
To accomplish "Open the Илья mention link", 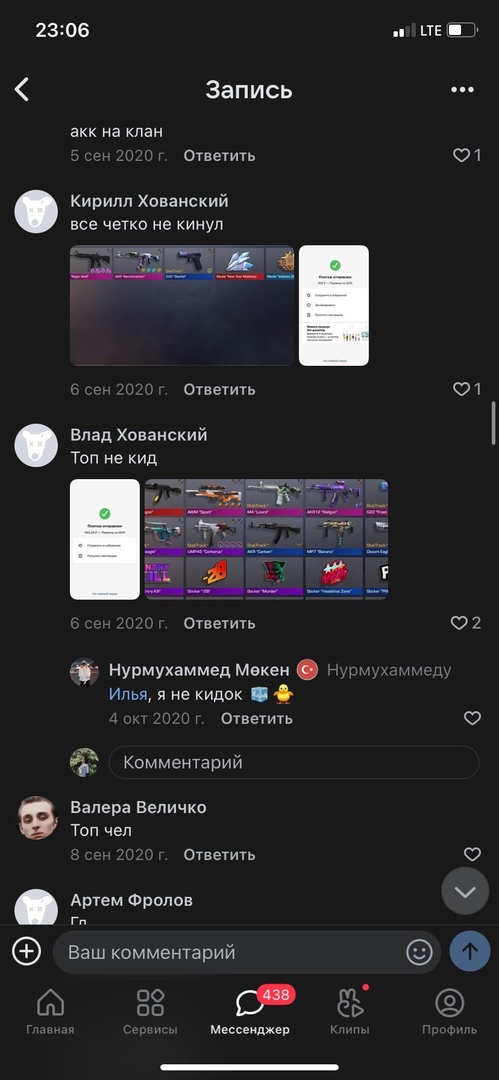I will tap(128, 694).
